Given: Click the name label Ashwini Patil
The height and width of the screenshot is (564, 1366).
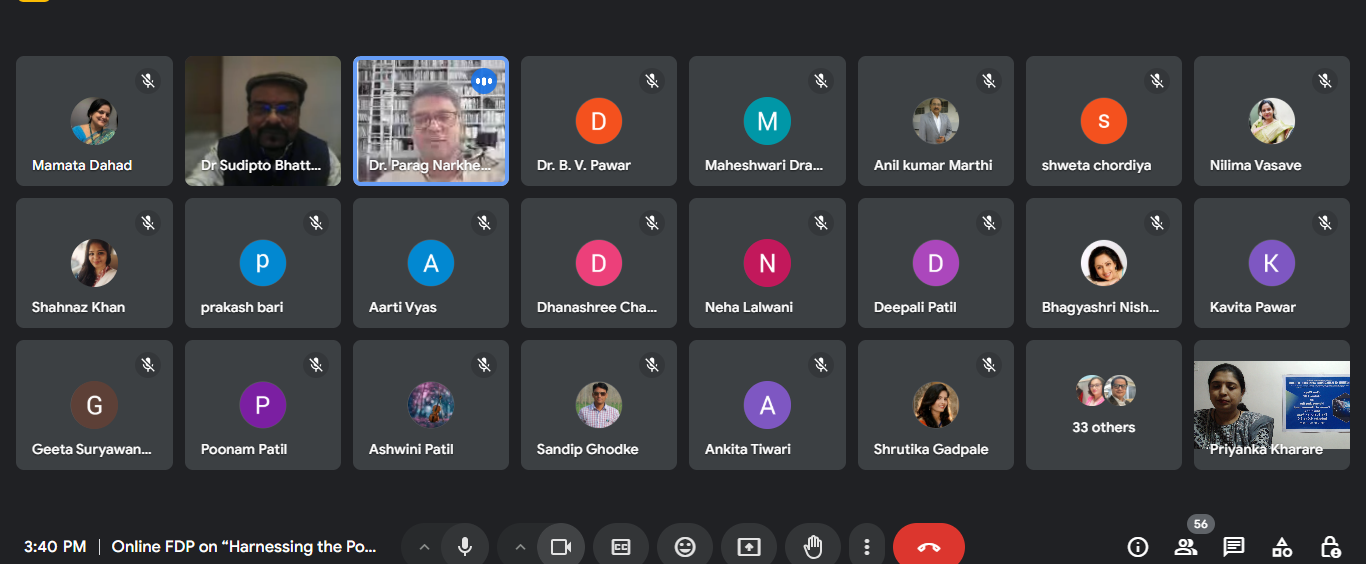Looking at the screenshot, I should 412,449.
